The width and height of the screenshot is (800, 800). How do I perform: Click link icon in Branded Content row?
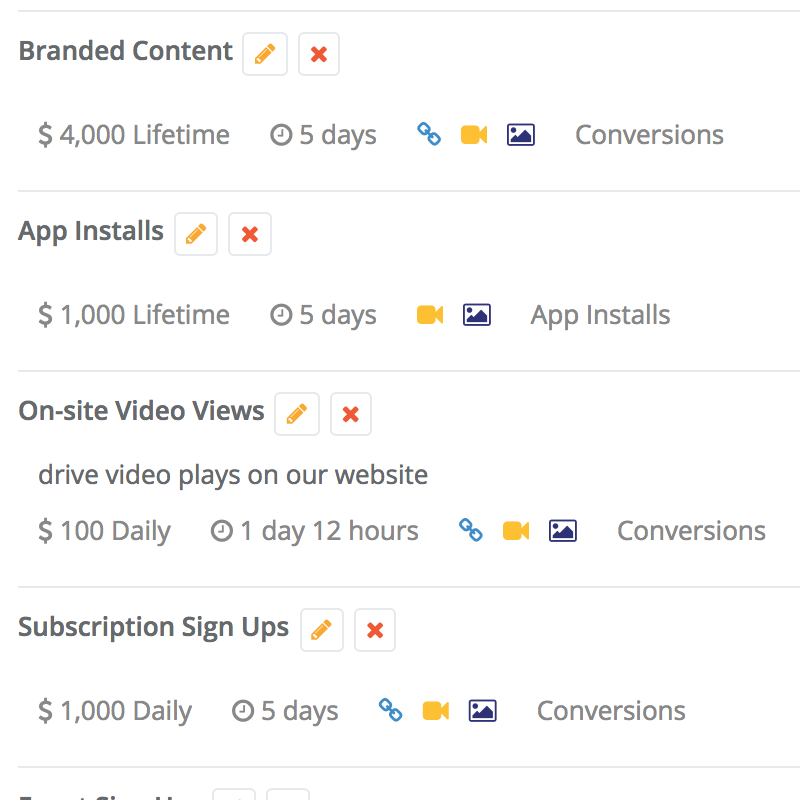pos(429,135)
